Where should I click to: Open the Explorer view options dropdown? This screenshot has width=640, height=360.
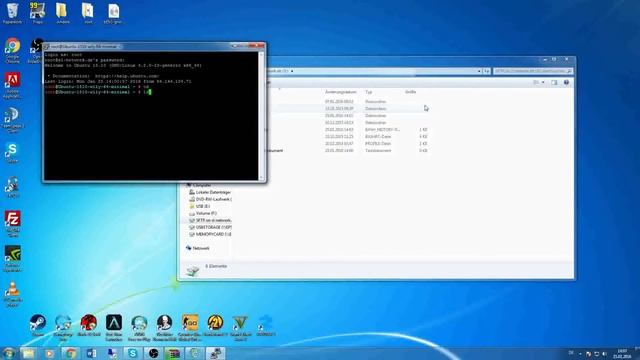(x=543, y=82)
